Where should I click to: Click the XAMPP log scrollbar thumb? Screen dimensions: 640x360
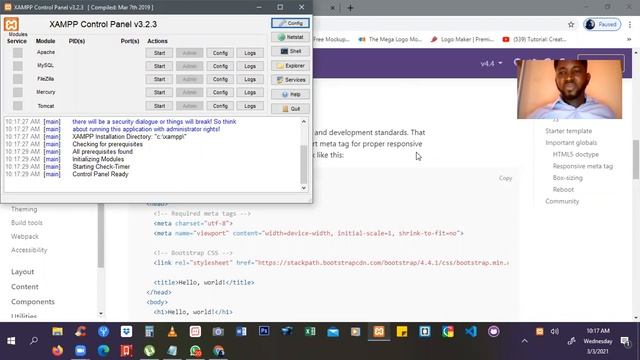pos(304,164)
